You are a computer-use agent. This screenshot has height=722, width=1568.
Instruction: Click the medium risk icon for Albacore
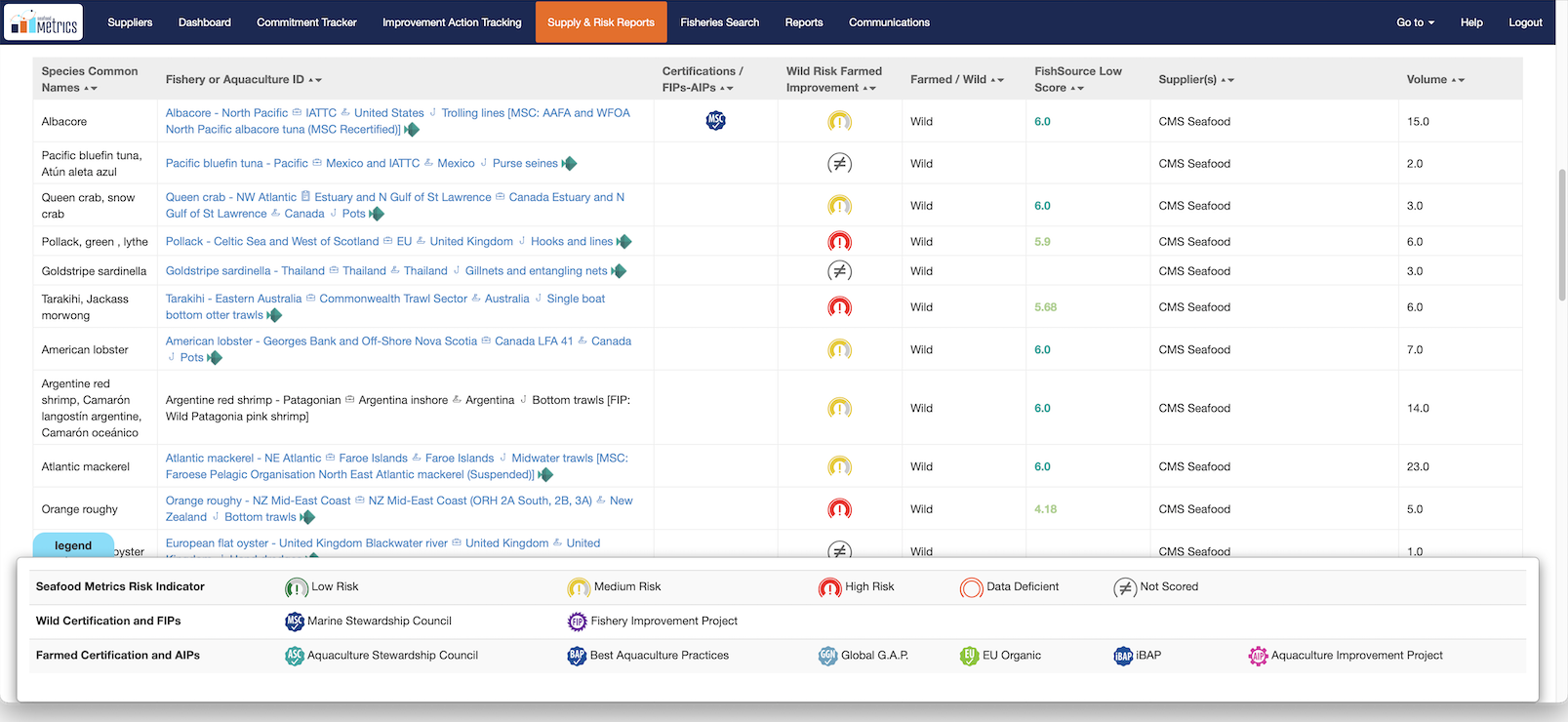pos(839,122)
